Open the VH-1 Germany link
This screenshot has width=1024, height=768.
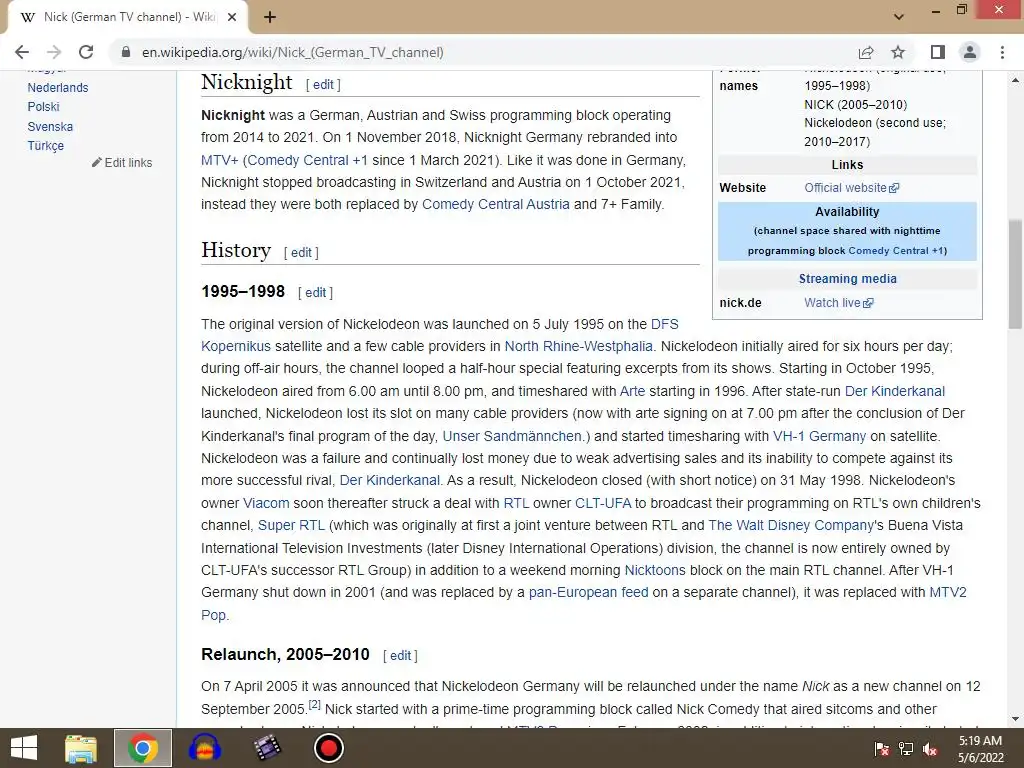[820, 436]
